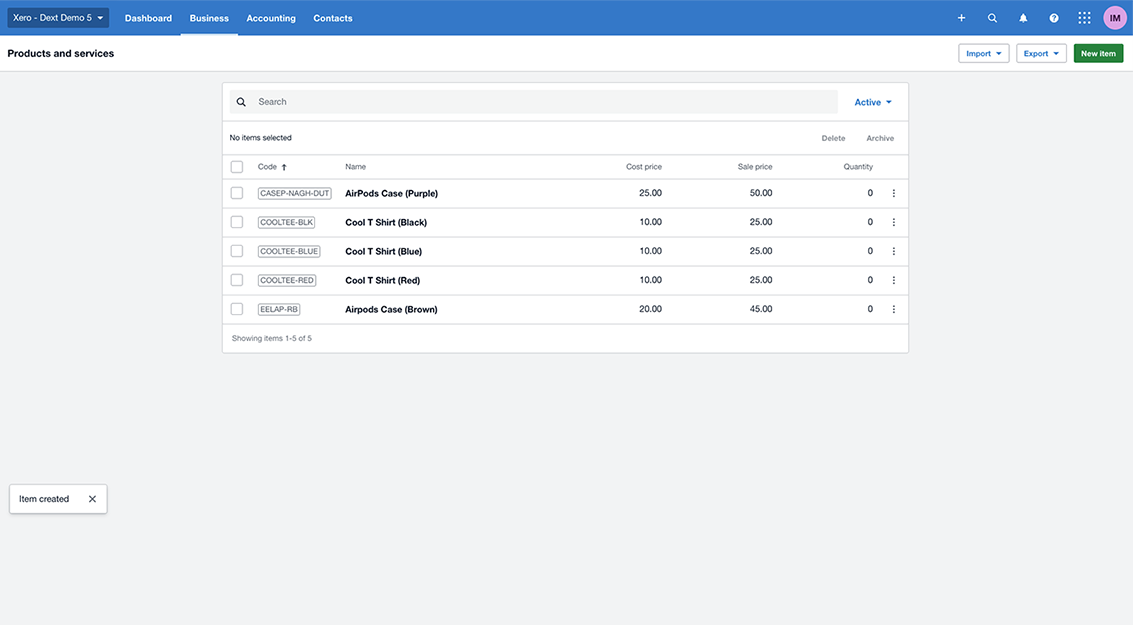Open the Import dropdown
The height and width of the screenshot is (625, 1133).
(x=983, y=54)
